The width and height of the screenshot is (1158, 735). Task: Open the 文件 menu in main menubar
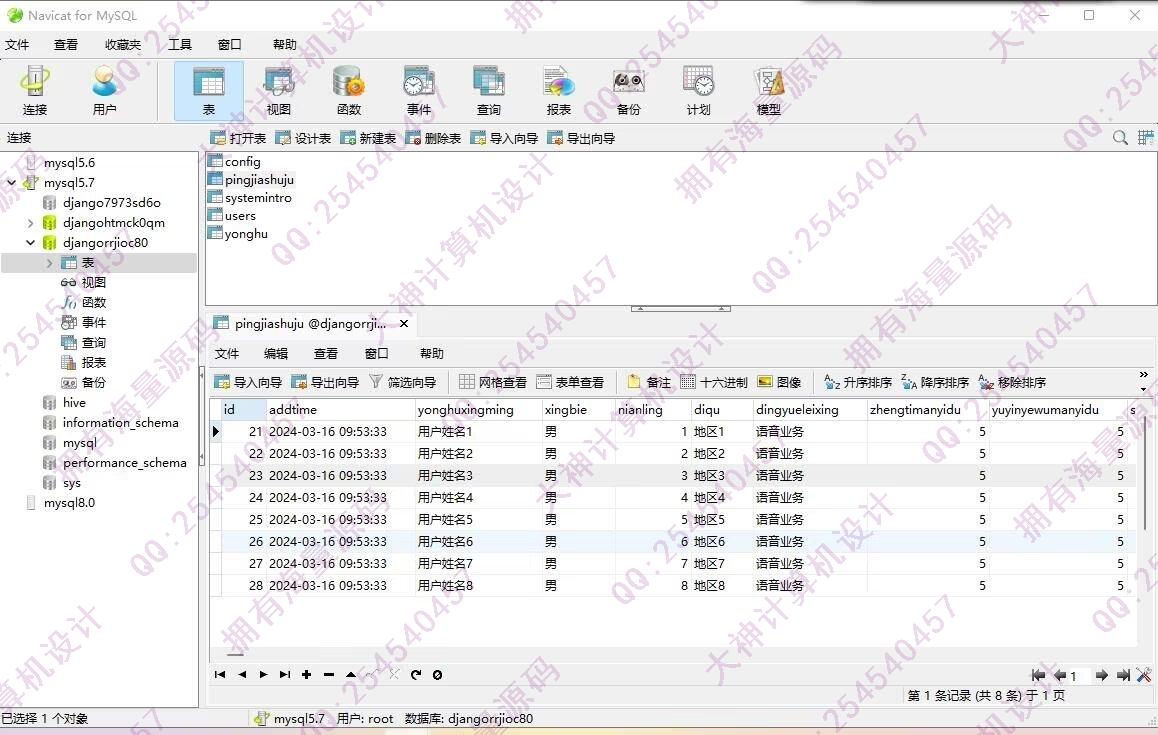point(16,44)
